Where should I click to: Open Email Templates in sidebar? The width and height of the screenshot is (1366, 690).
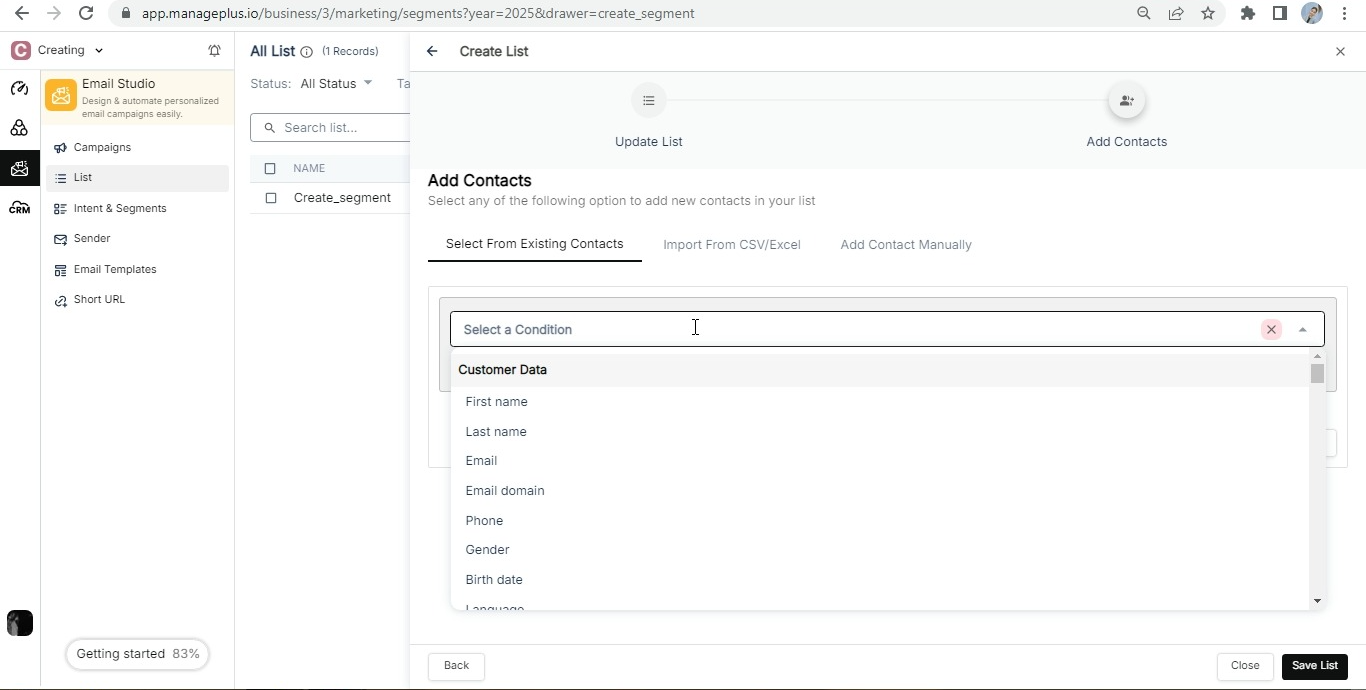click(115, 269)
